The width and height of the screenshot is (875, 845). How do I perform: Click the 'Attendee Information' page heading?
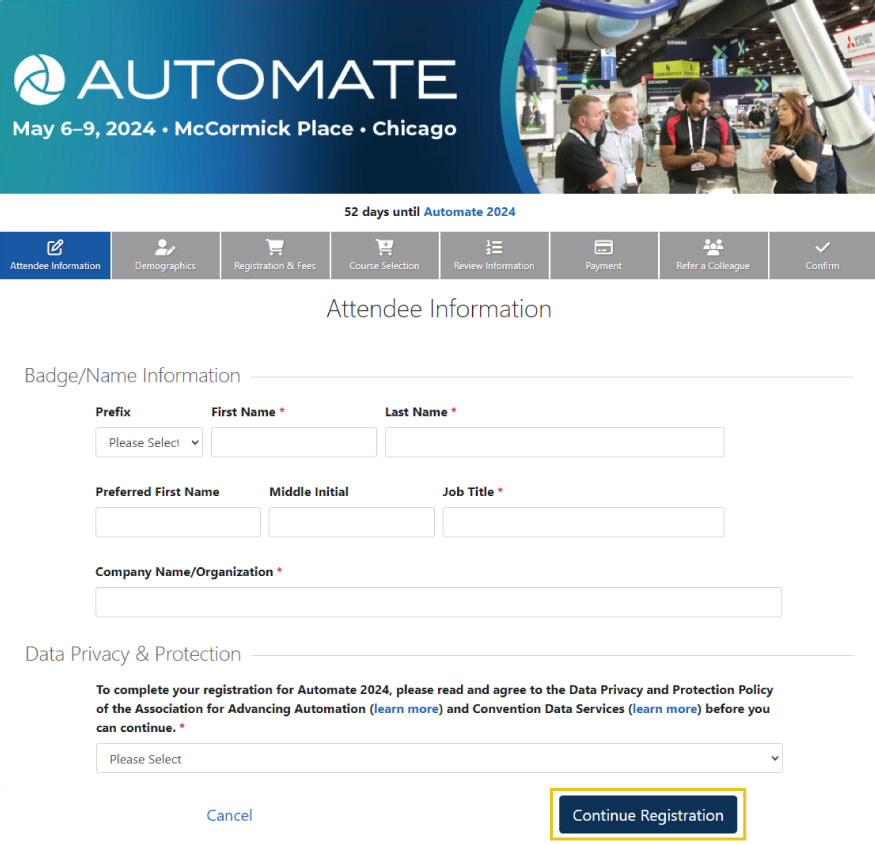[x=439, y=309]
